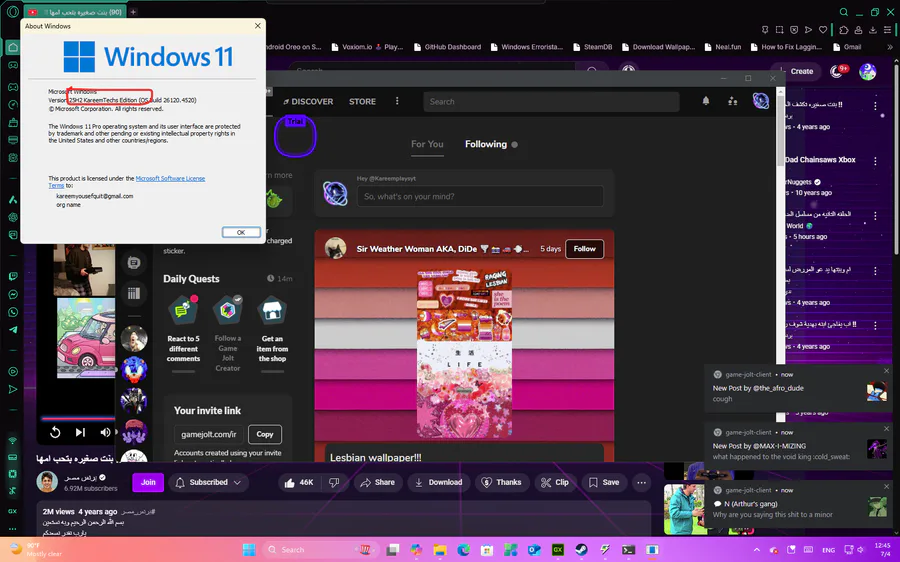Viewport: 900px width, 562px height.
Task: Open Aria AI in the Opera sidebar
Action: 13,200
